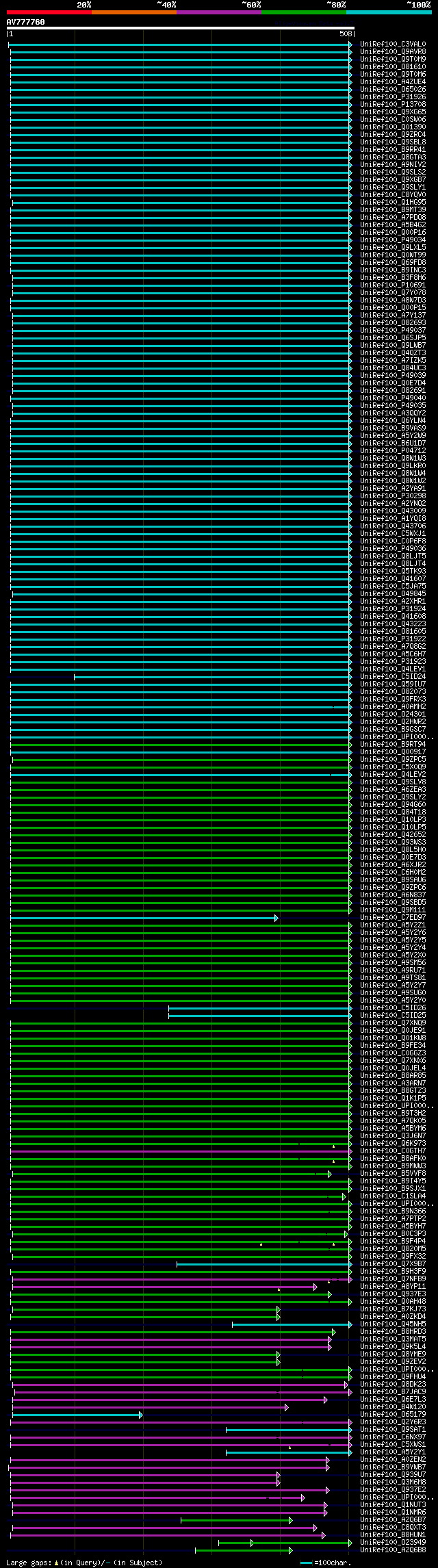The image size is (438, 1568).
Task: Open hit UniRef100_C0SW06
Action: pos(393,119)
